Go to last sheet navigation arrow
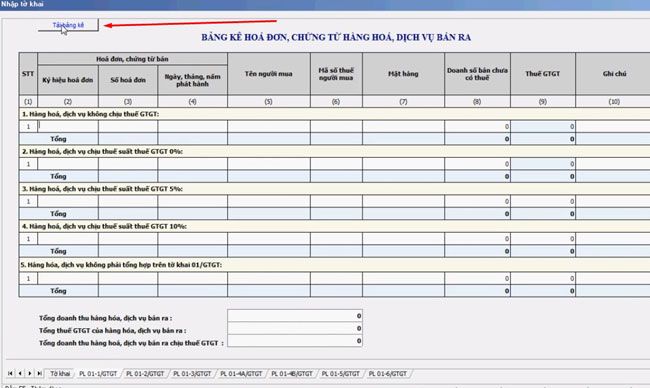The image size is (650, 388). (x=39, y=373)
